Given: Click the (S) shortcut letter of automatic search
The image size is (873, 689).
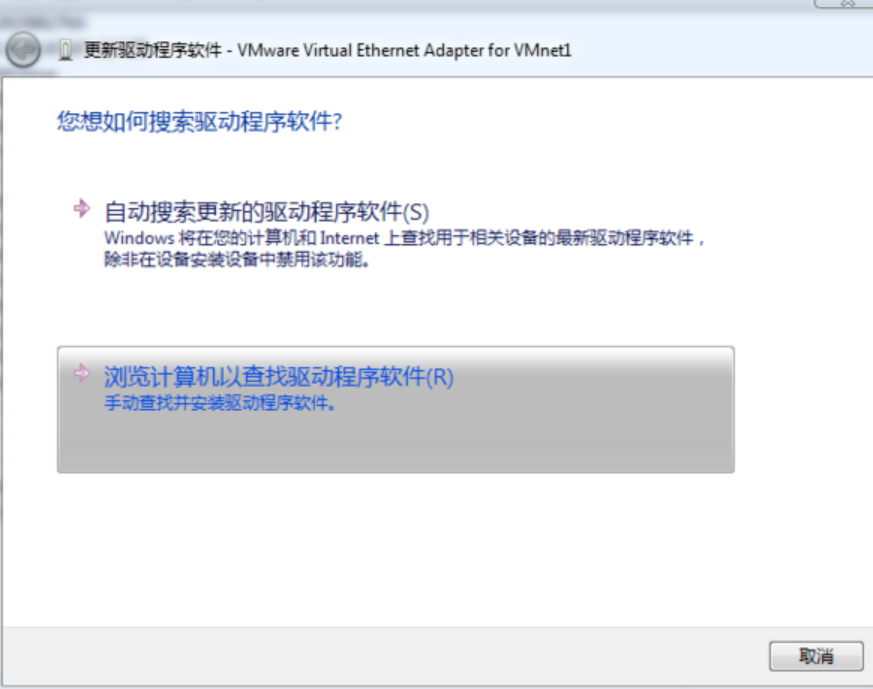Looking at the screenshot, I should pyautogui.click(x=415, y=213).
